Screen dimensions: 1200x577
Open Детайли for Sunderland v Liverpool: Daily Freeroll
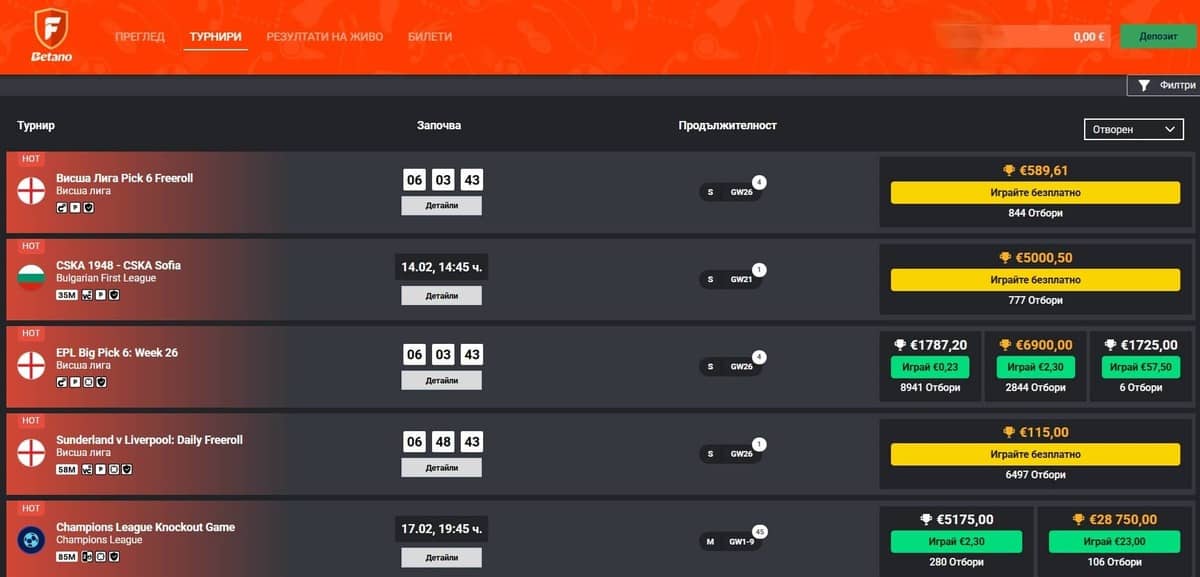click(x=441, y=467)
